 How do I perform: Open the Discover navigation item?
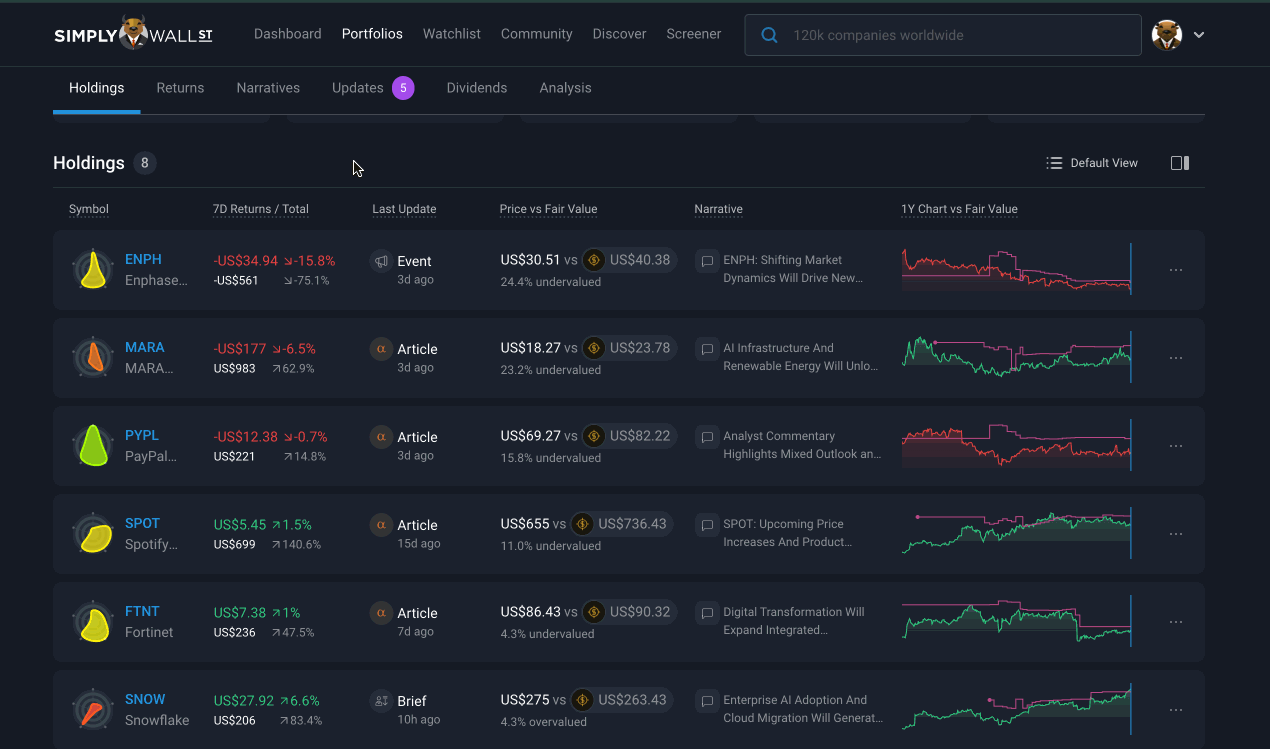point(620,34)
